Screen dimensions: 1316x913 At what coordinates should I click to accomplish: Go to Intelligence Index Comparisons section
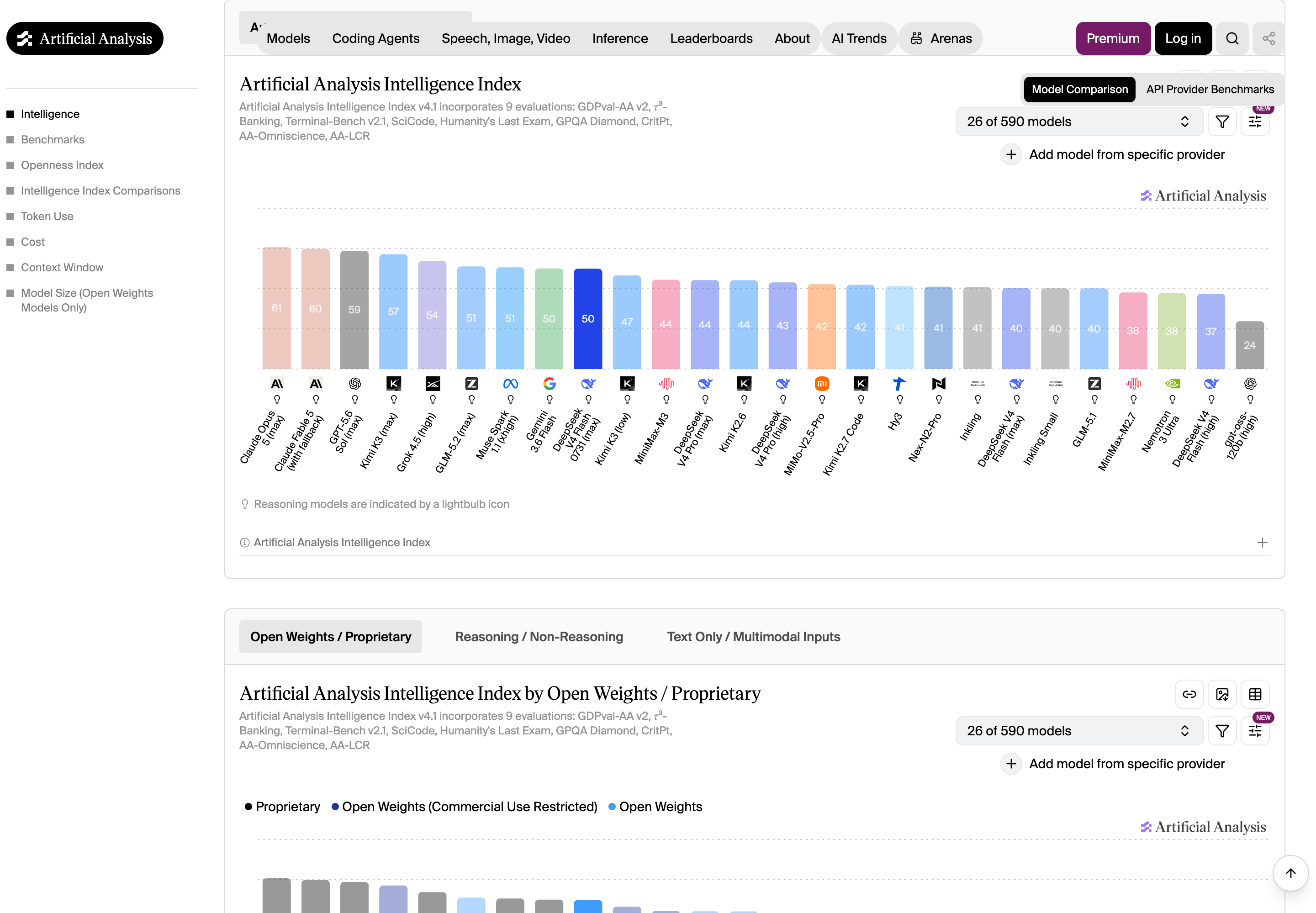[100, 190]
